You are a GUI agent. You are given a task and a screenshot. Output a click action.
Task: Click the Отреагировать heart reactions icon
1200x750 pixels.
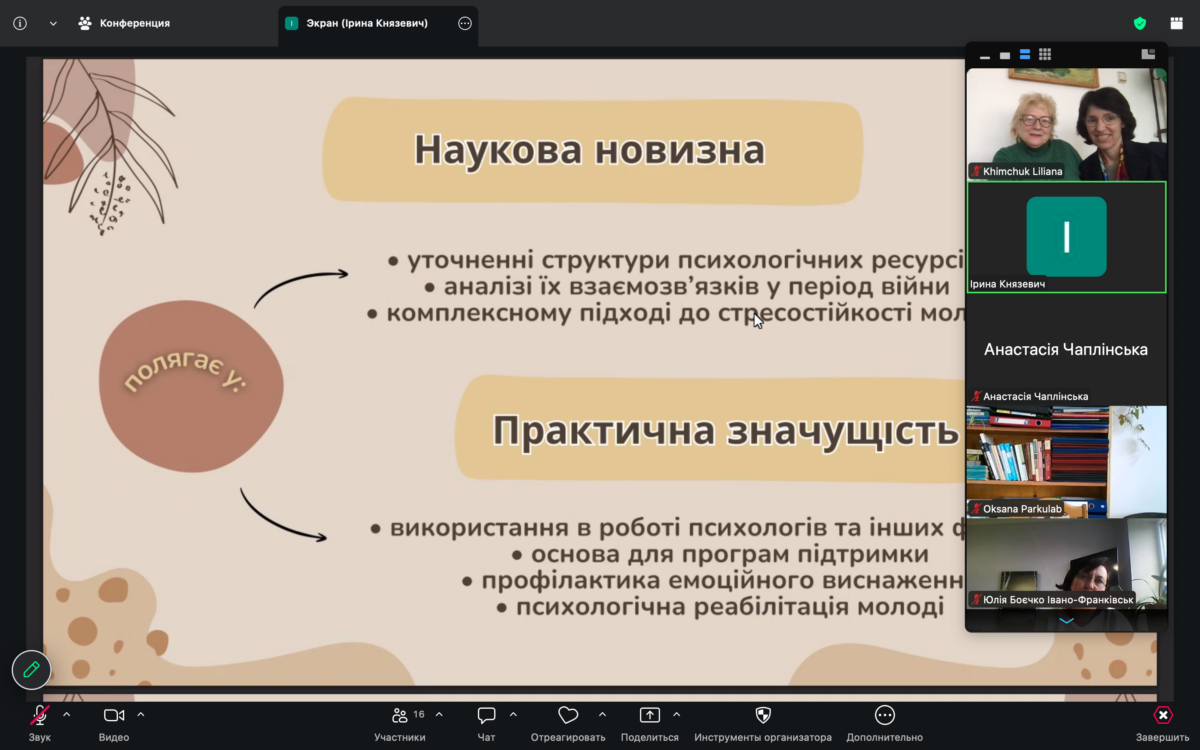pyautogui.click(x=568, y=716)
